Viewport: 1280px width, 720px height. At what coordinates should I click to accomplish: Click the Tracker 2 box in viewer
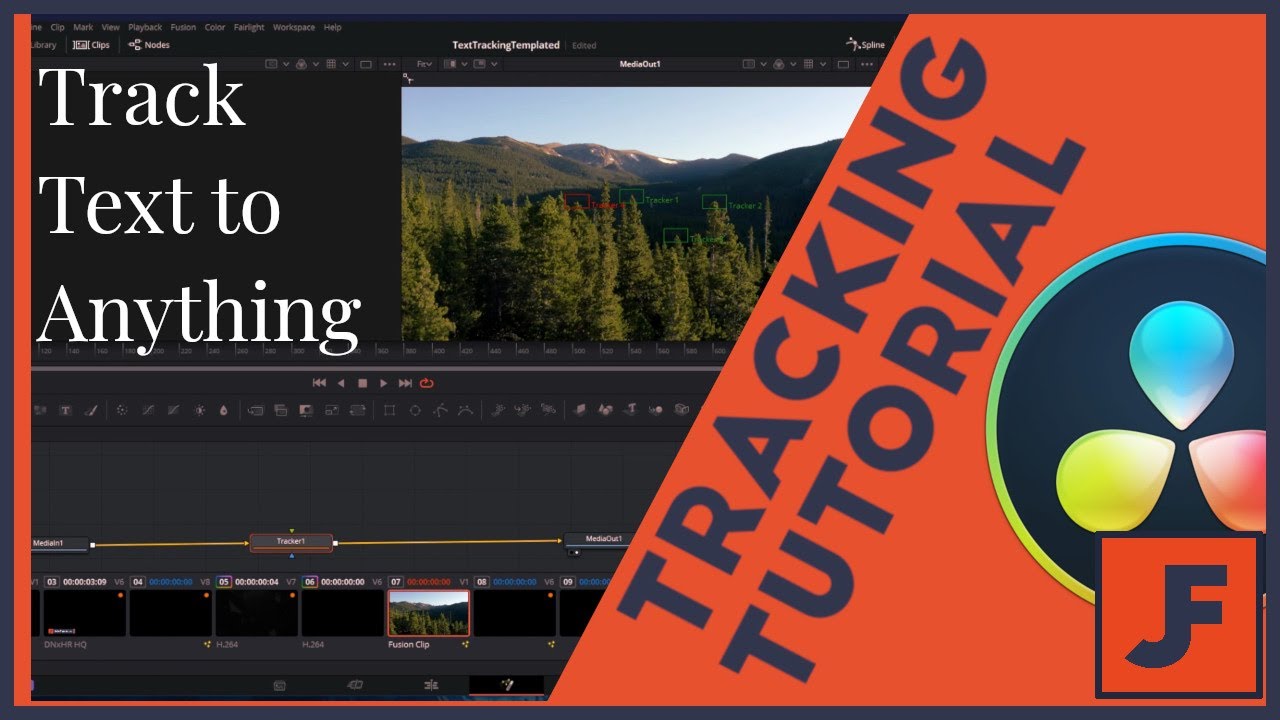(x=713, y=202)
